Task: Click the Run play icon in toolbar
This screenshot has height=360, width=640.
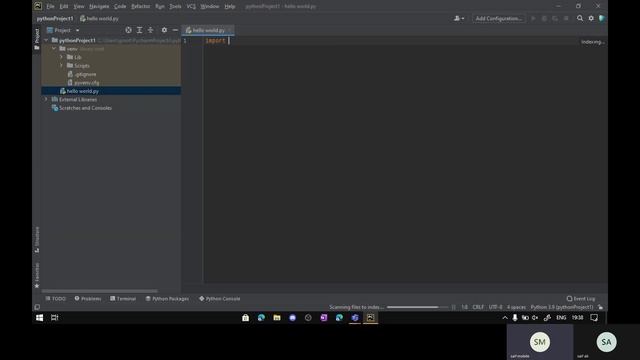Action: pyautogui.click(x=533, y=18)
